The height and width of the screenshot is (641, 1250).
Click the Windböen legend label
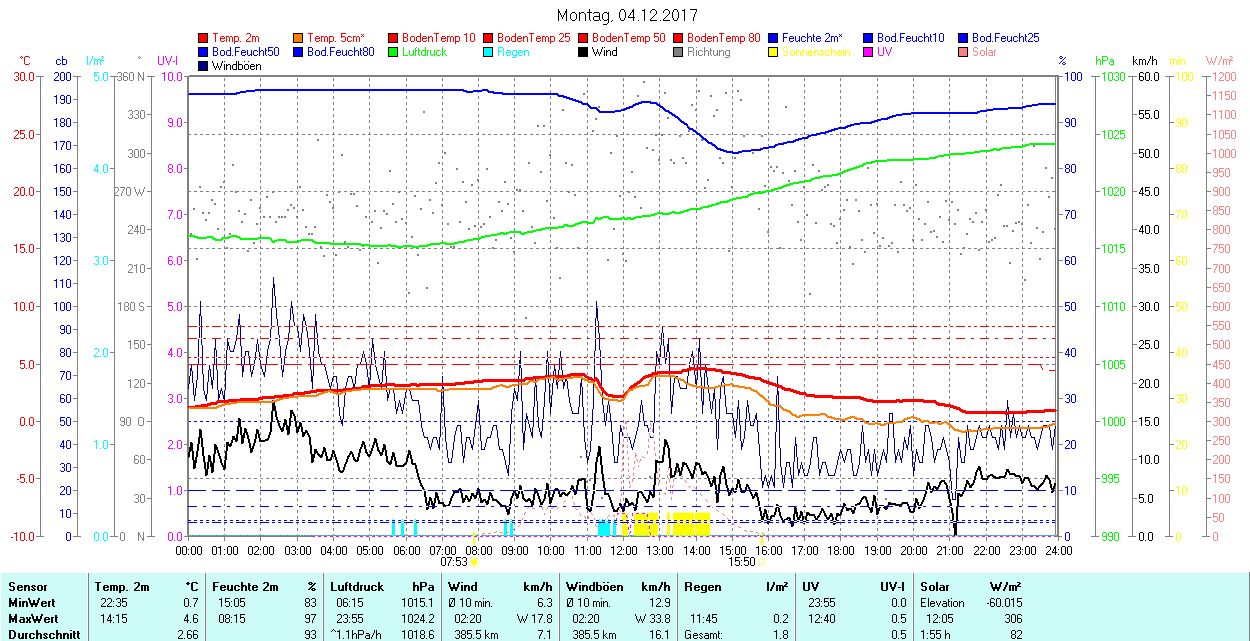click(x=236, y=66)
